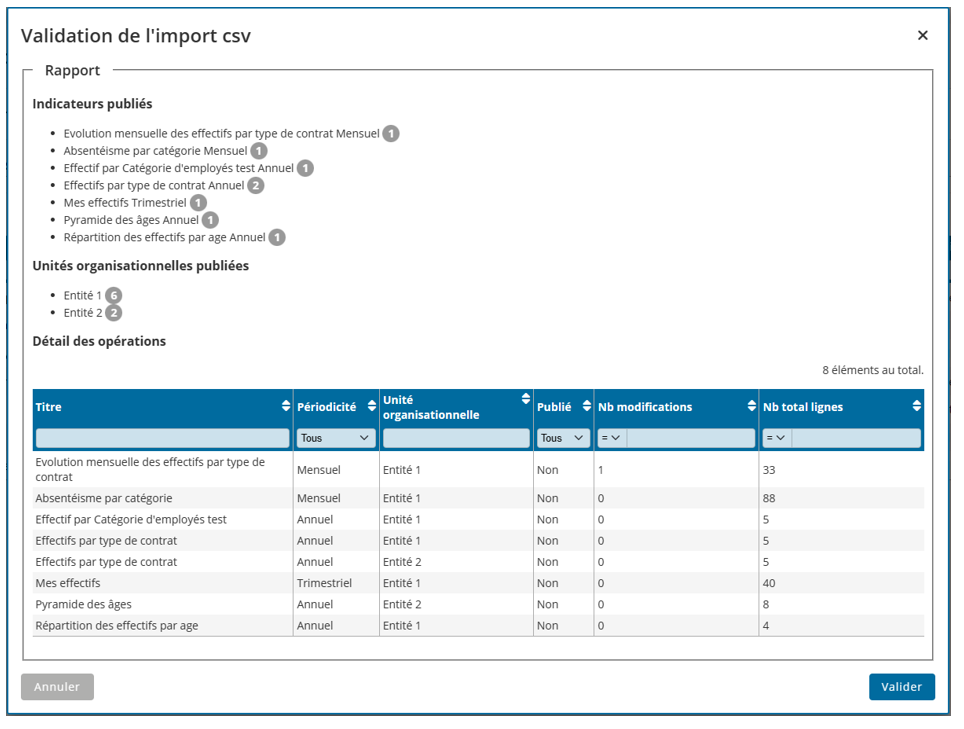Open the Nb total lignes operator dropdown
The height and width of the screenshot is (729, 964).
tap(776, 438)
